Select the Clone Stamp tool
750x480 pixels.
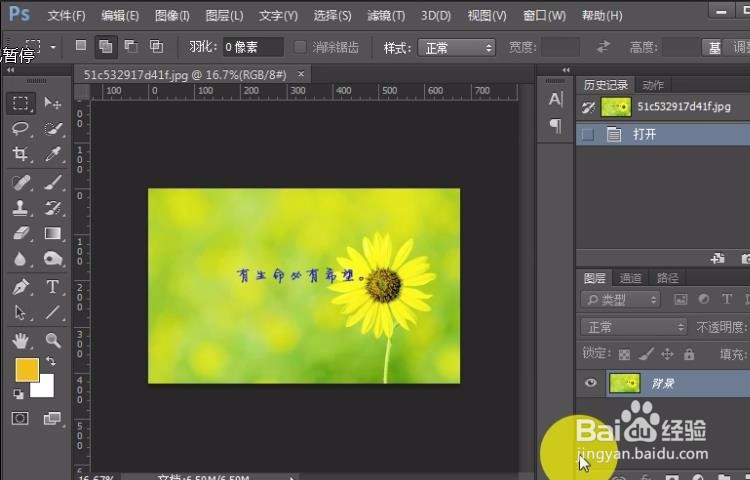(20, 207)
